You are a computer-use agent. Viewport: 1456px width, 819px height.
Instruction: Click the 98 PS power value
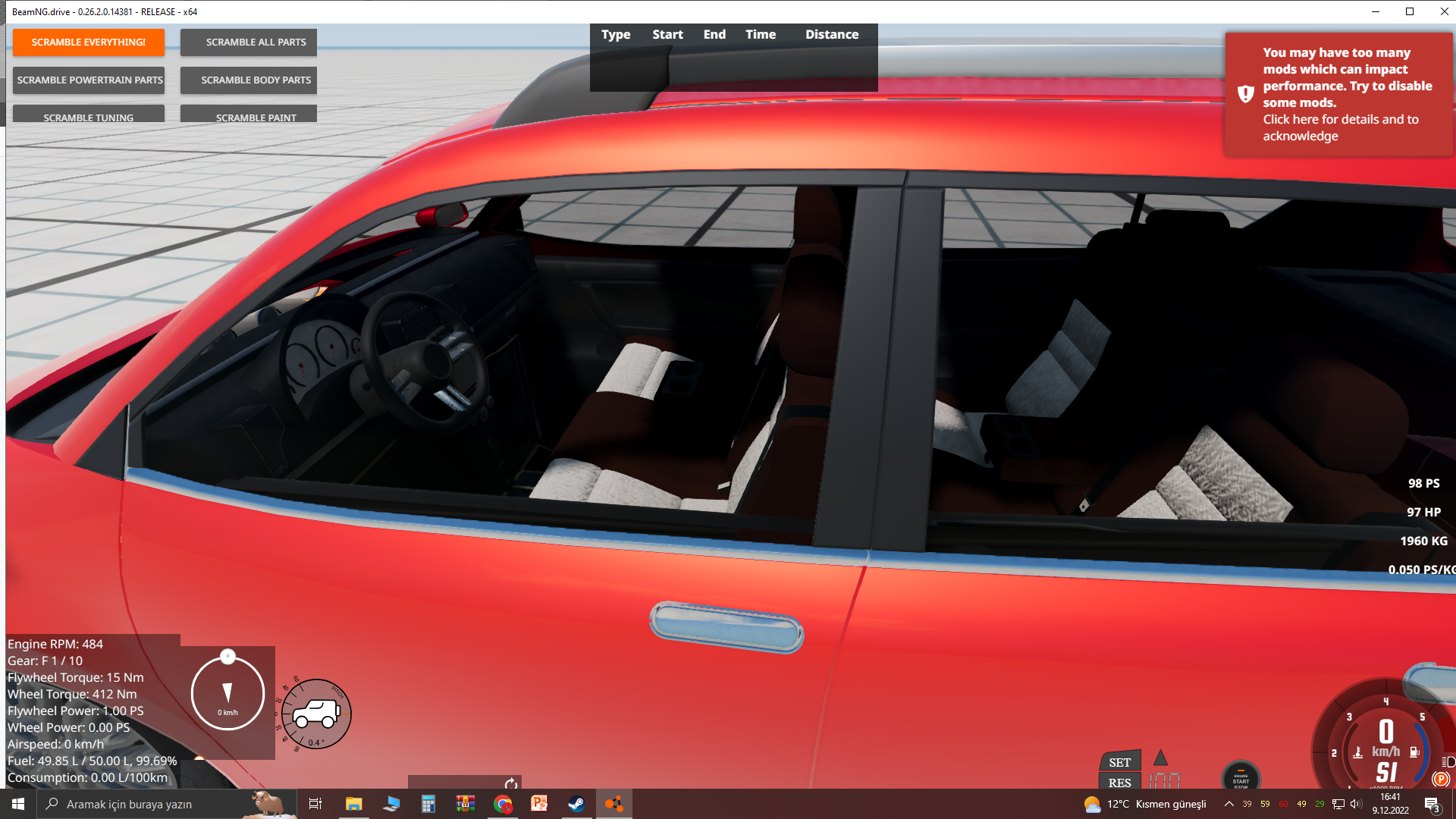pyautogui.click(x=1423, y=483)
